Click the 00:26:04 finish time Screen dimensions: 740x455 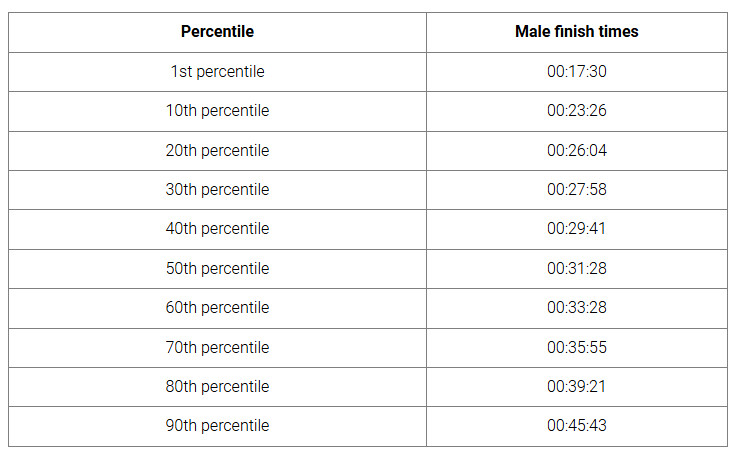576,151
